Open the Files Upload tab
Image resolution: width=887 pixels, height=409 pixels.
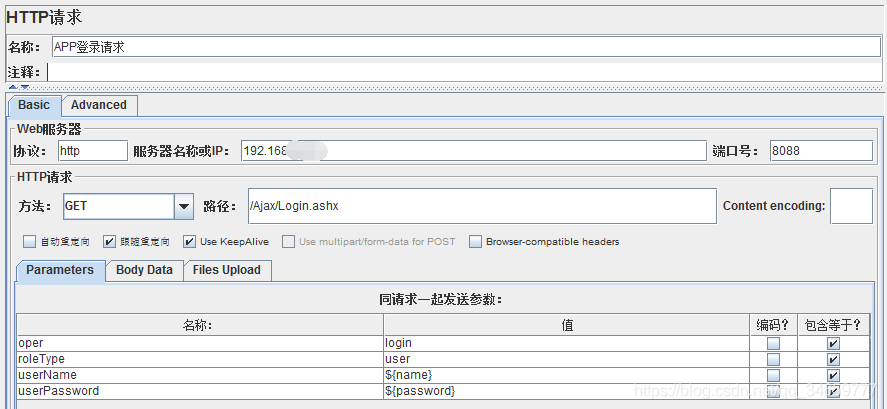227,270
